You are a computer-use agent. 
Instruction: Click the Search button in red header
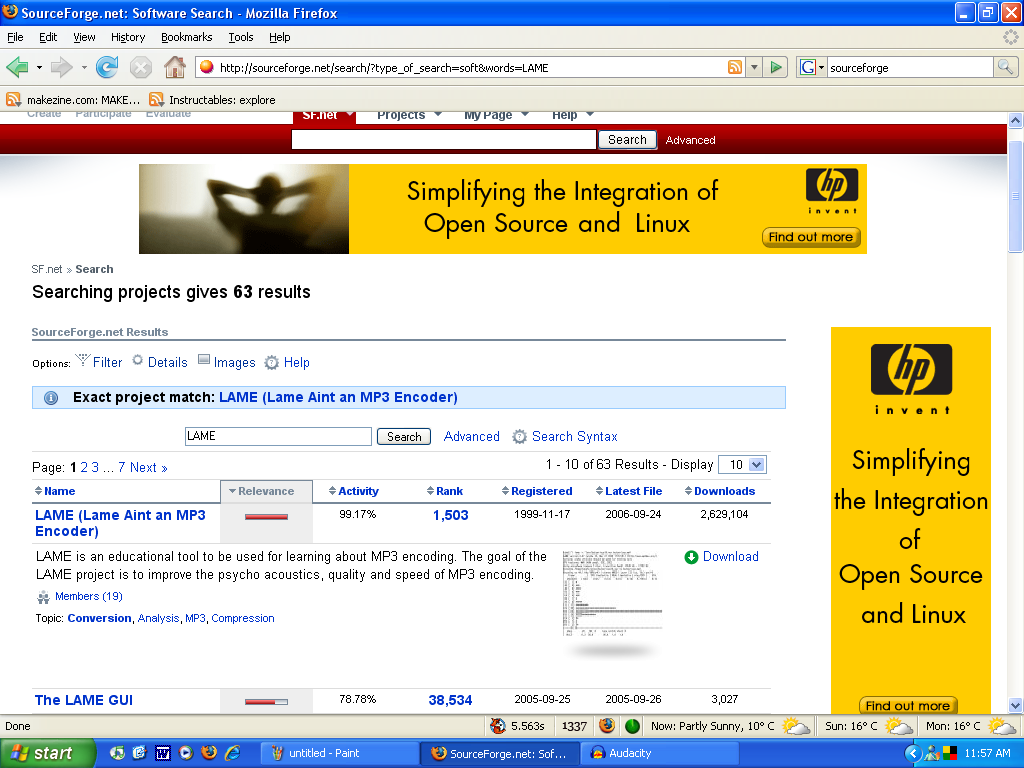point(627,140)
